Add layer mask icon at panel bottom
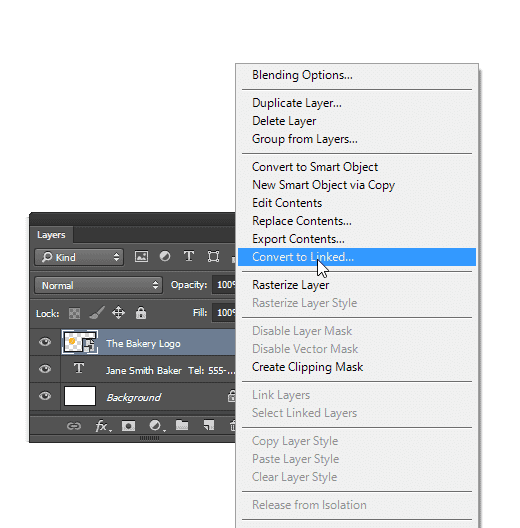This screenshot has height=528, width=520. [128, 426]
